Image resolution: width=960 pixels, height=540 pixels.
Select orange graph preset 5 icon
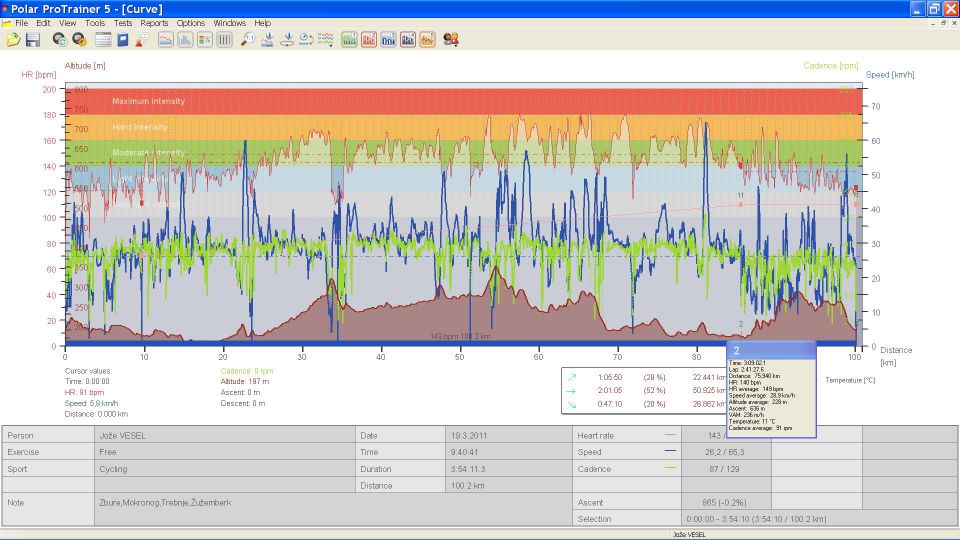coord(428,40)
